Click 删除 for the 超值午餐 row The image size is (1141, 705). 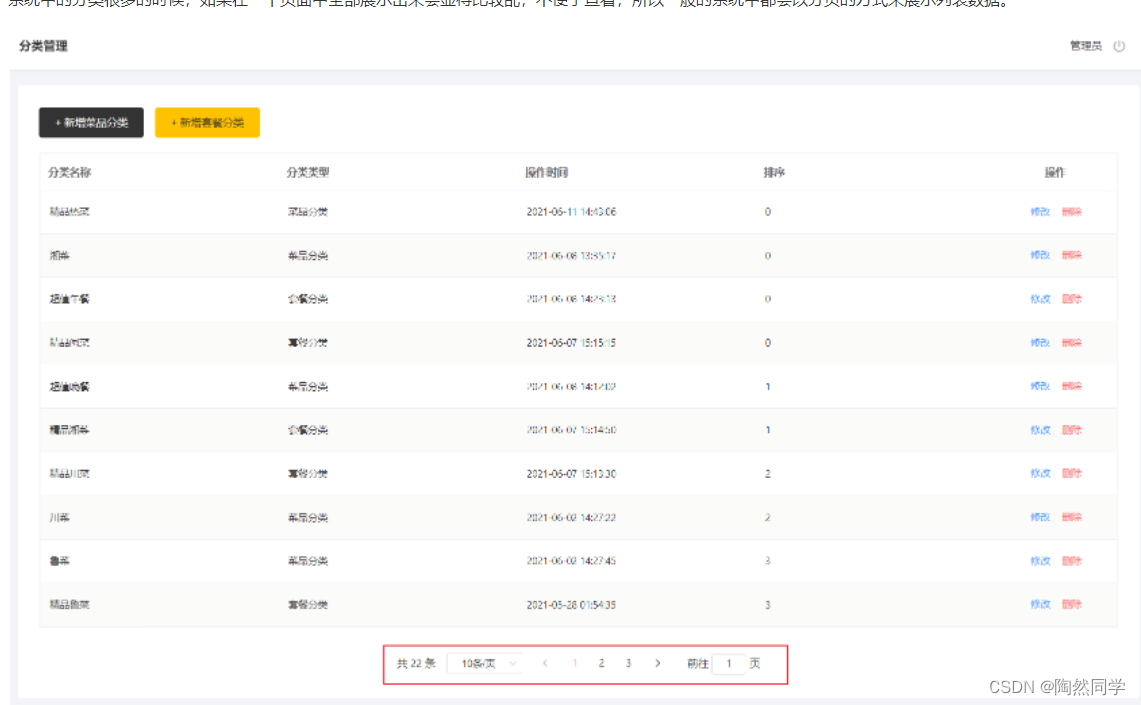click(x=1072, y=299)
